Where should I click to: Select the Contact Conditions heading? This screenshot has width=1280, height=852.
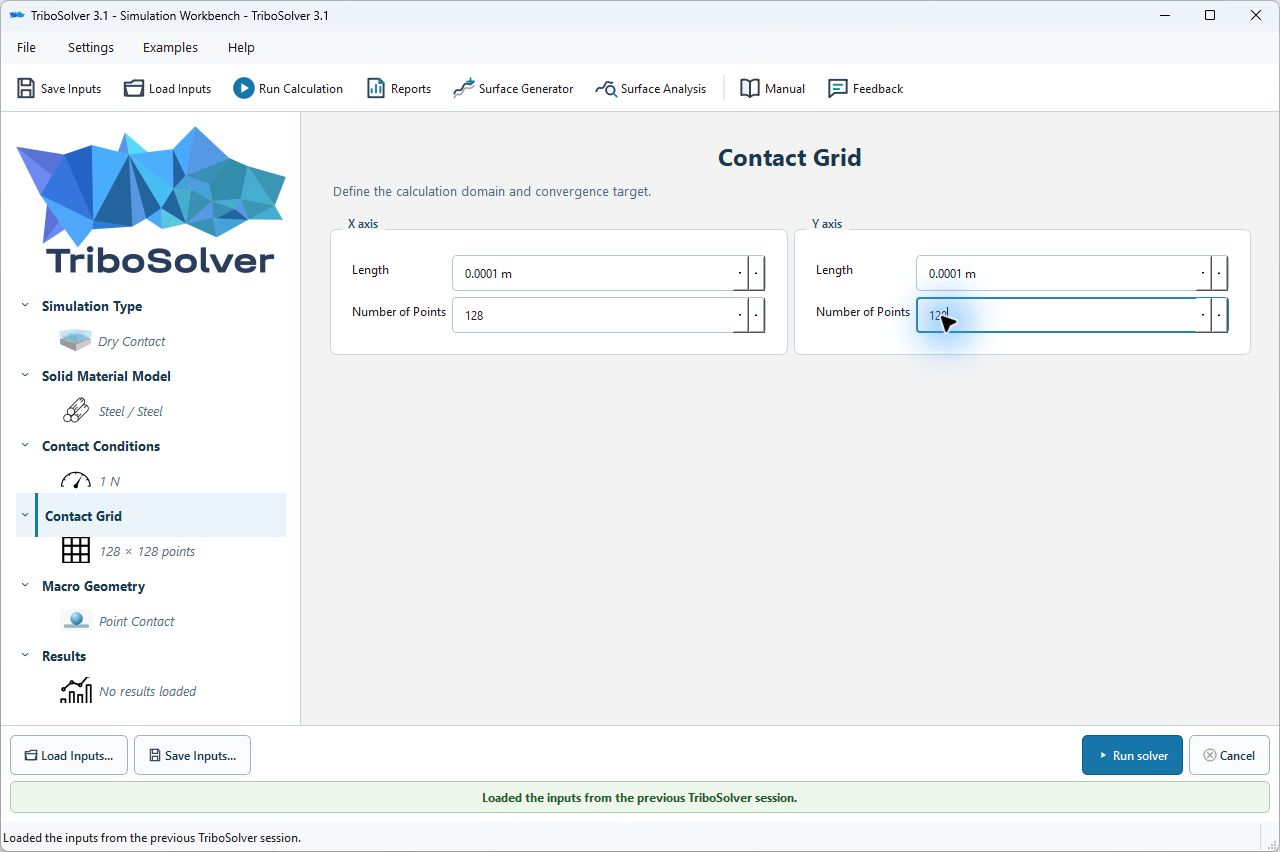[101, 446]
